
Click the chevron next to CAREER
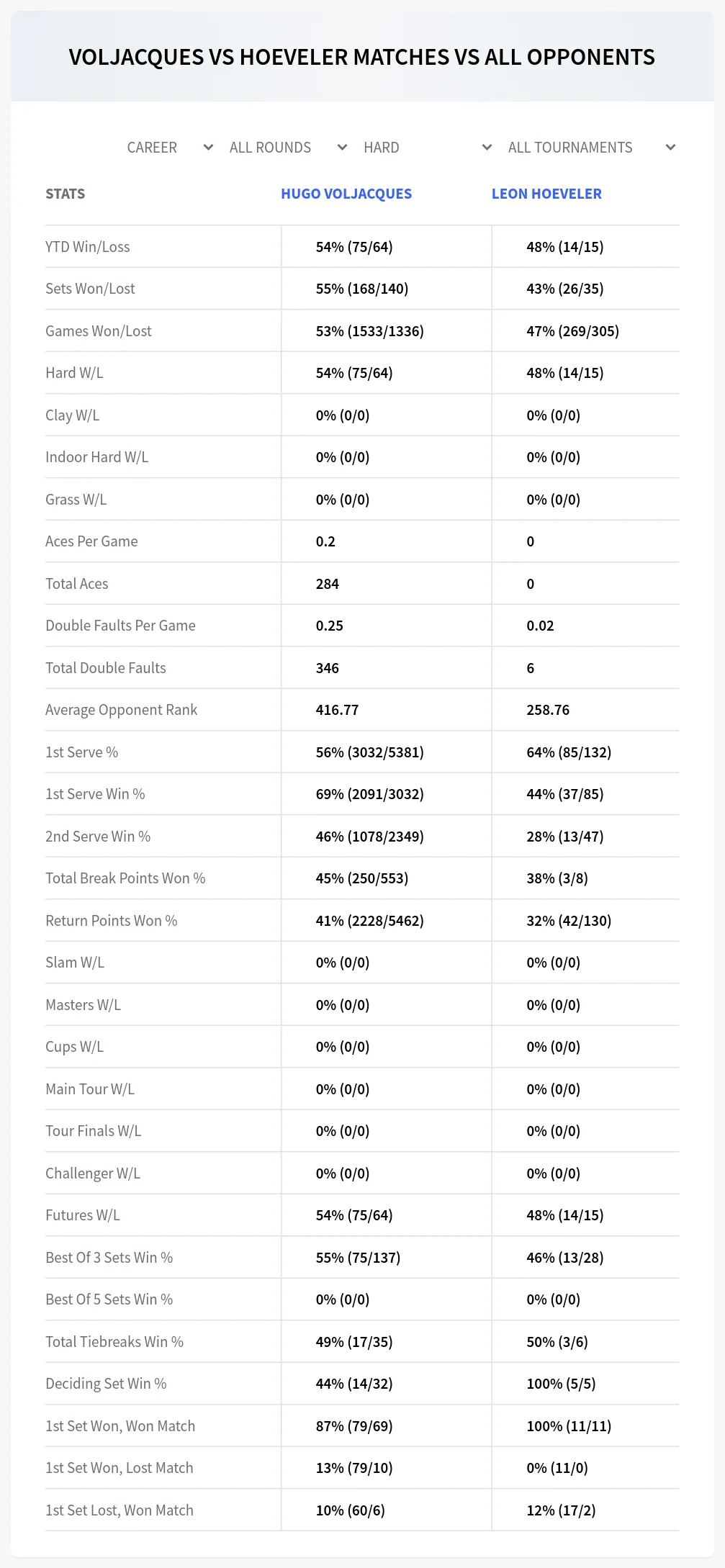pos(208,148)
